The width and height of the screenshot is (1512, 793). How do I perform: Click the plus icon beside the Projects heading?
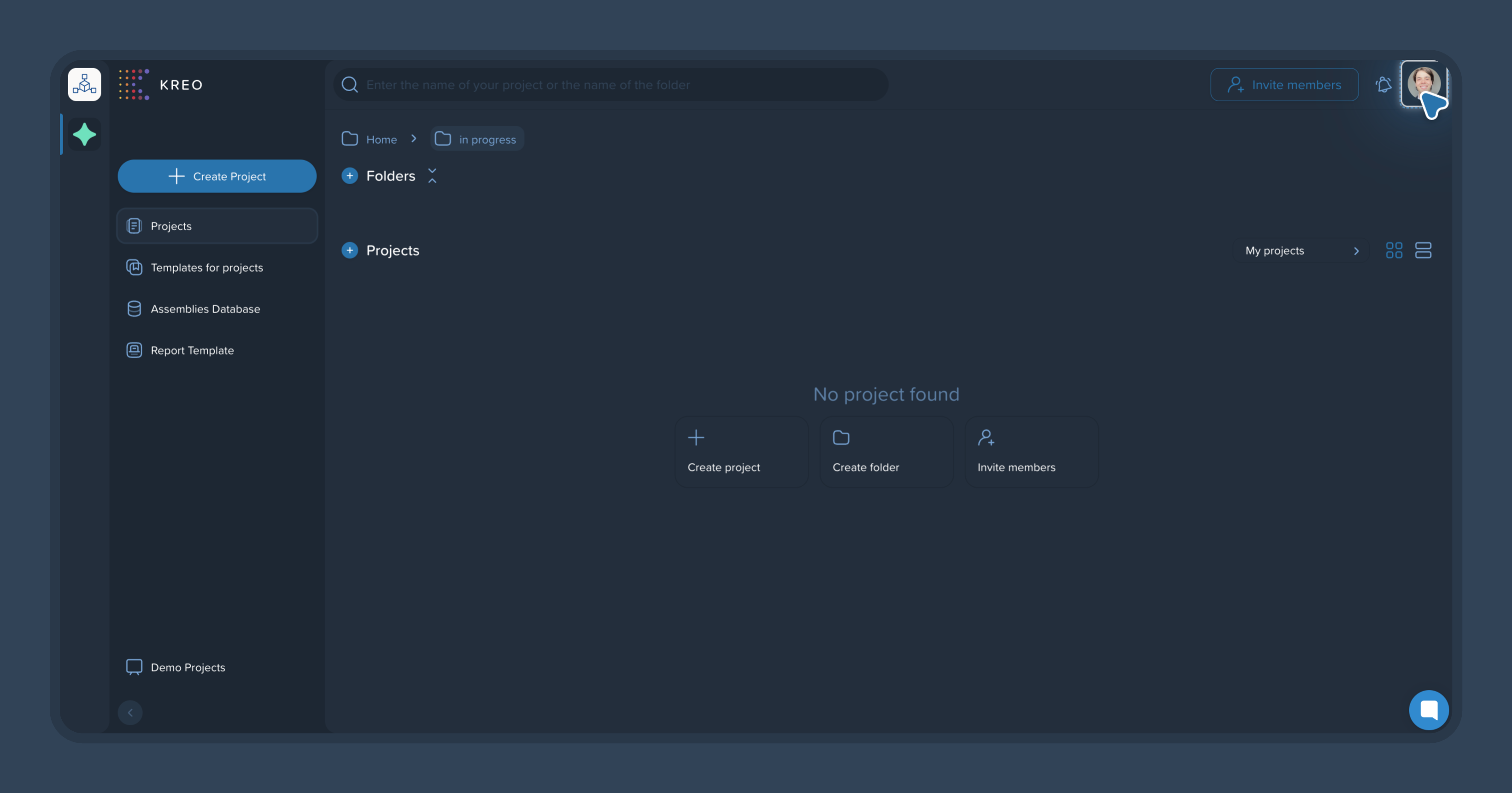click(x=350, y=251)
